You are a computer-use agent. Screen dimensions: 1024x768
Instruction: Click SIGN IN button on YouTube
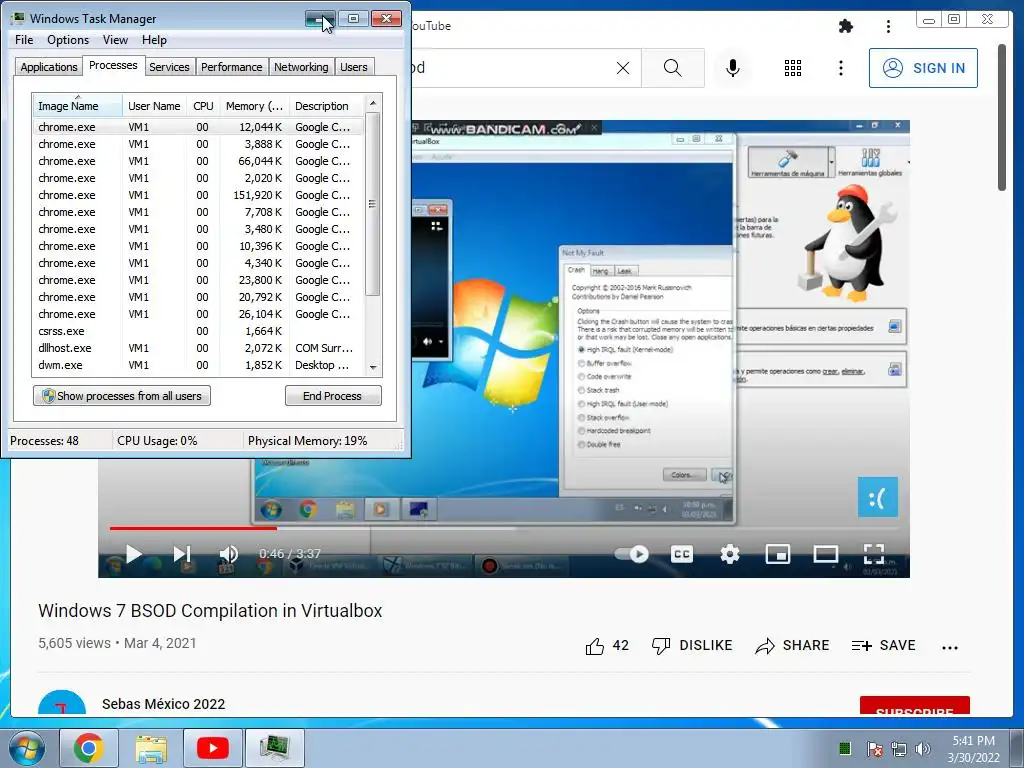[923, 68]
